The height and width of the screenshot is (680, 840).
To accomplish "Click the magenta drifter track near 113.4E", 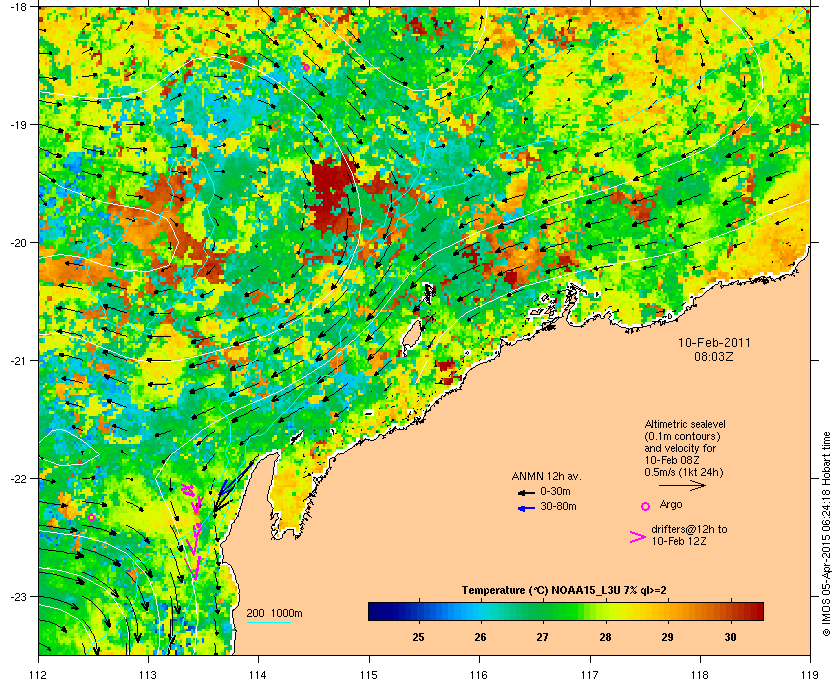I will point(194,530).
